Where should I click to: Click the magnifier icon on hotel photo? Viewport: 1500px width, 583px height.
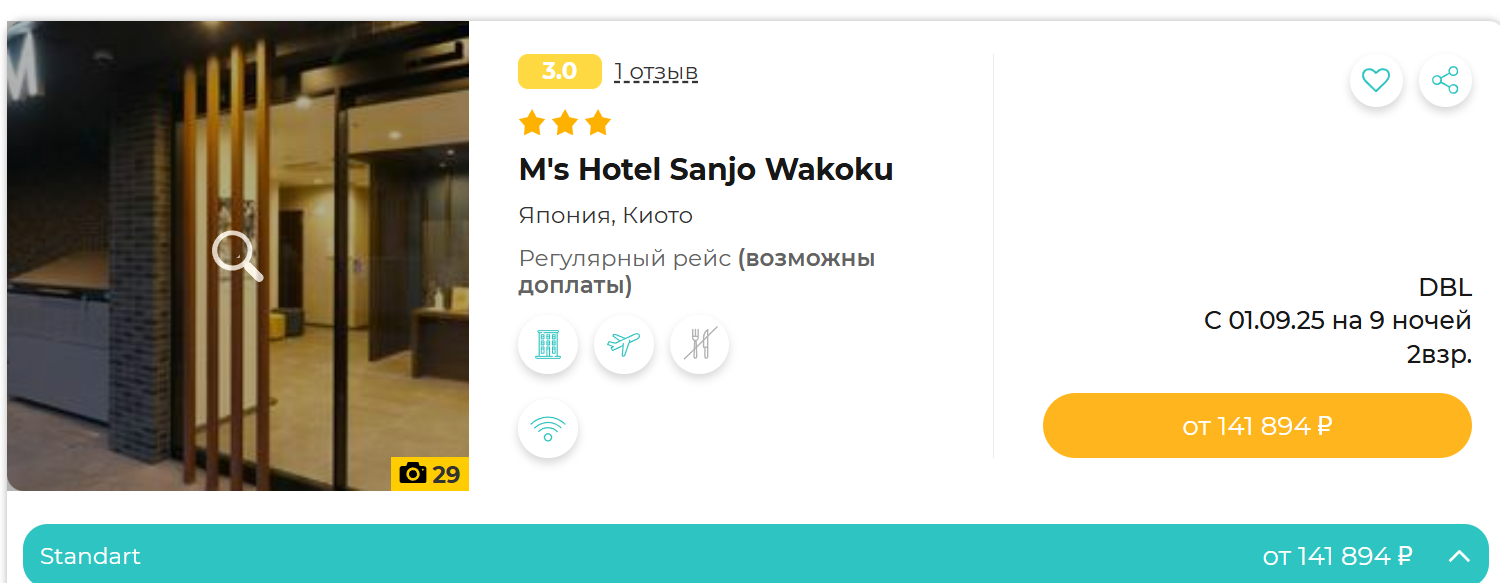pos(238,256)
